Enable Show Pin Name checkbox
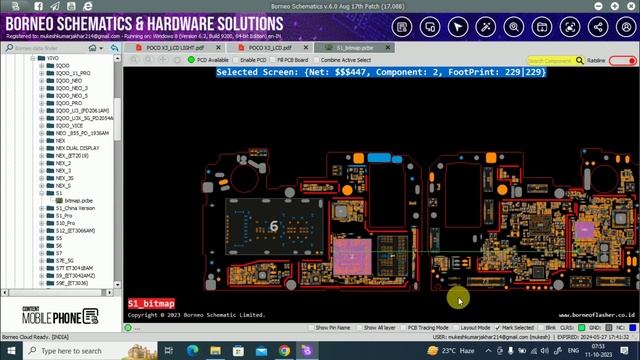 [311, 328]
